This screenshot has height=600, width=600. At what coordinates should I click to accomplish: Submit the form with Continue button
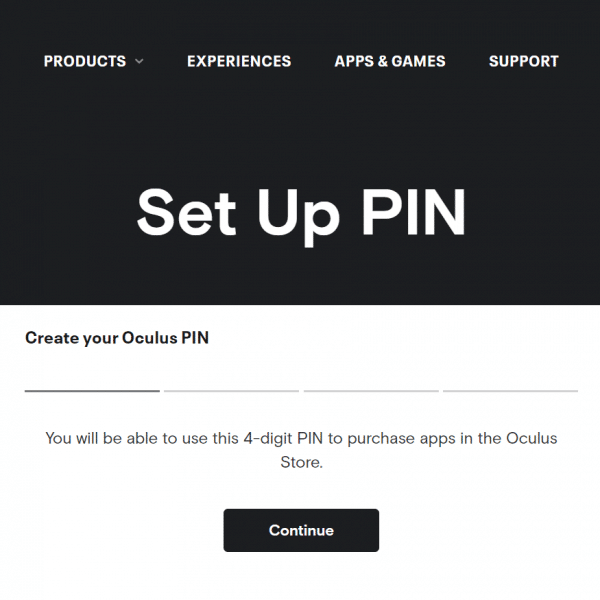click(x=301, y=530)
